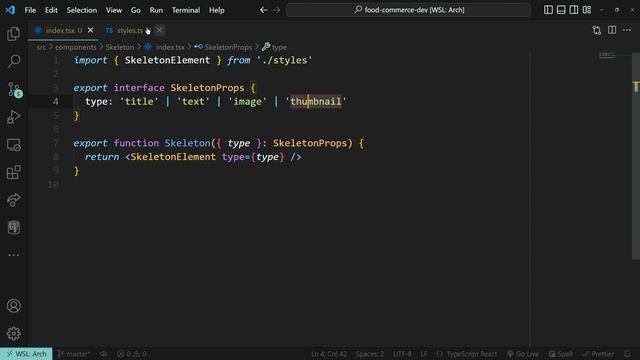The width and height of the screenshot is (640, 360).
Task: Open notifications bell icon
Action: pos(627,354)
